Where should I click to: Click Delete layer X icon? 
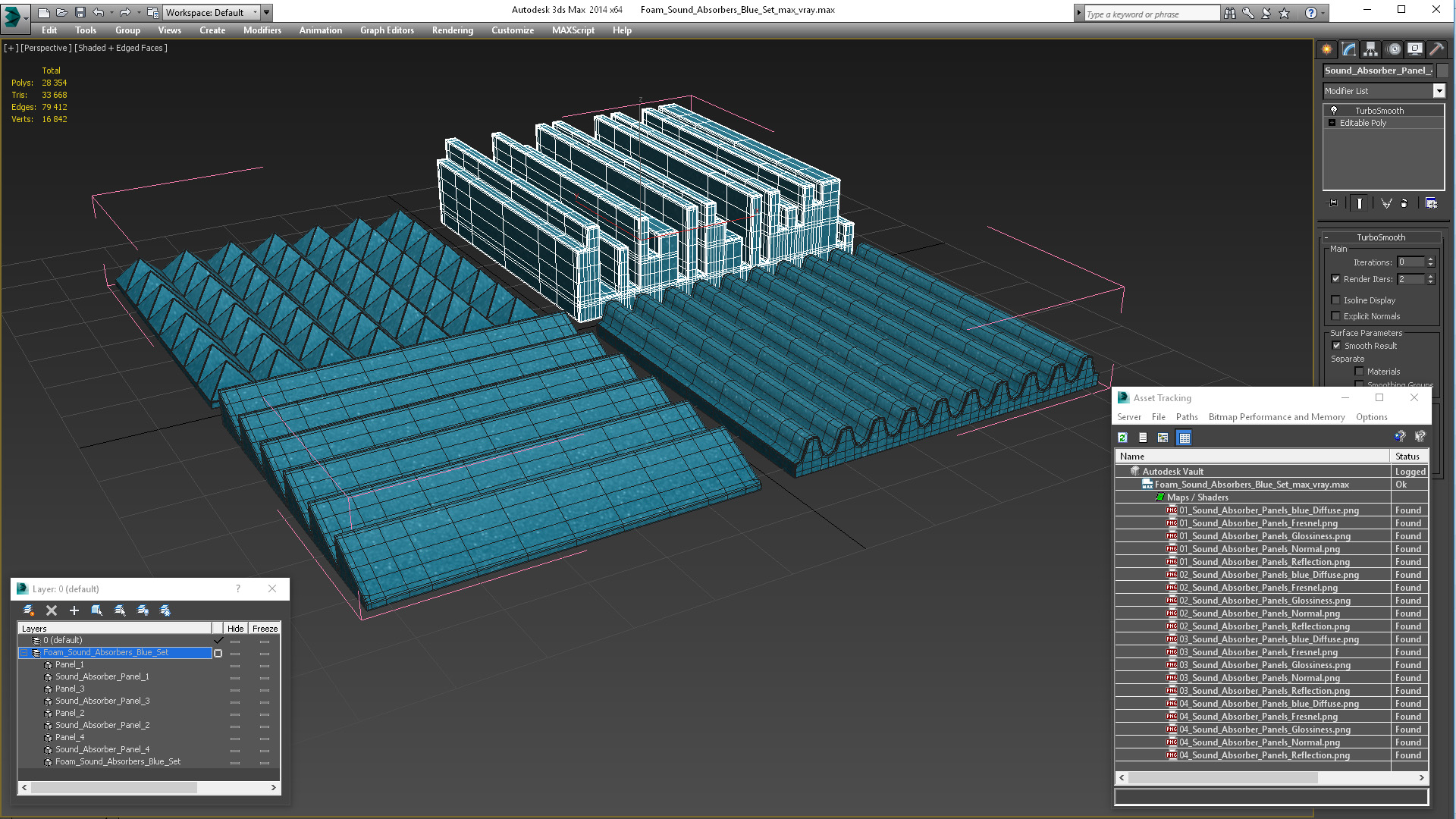click(52, 610)
